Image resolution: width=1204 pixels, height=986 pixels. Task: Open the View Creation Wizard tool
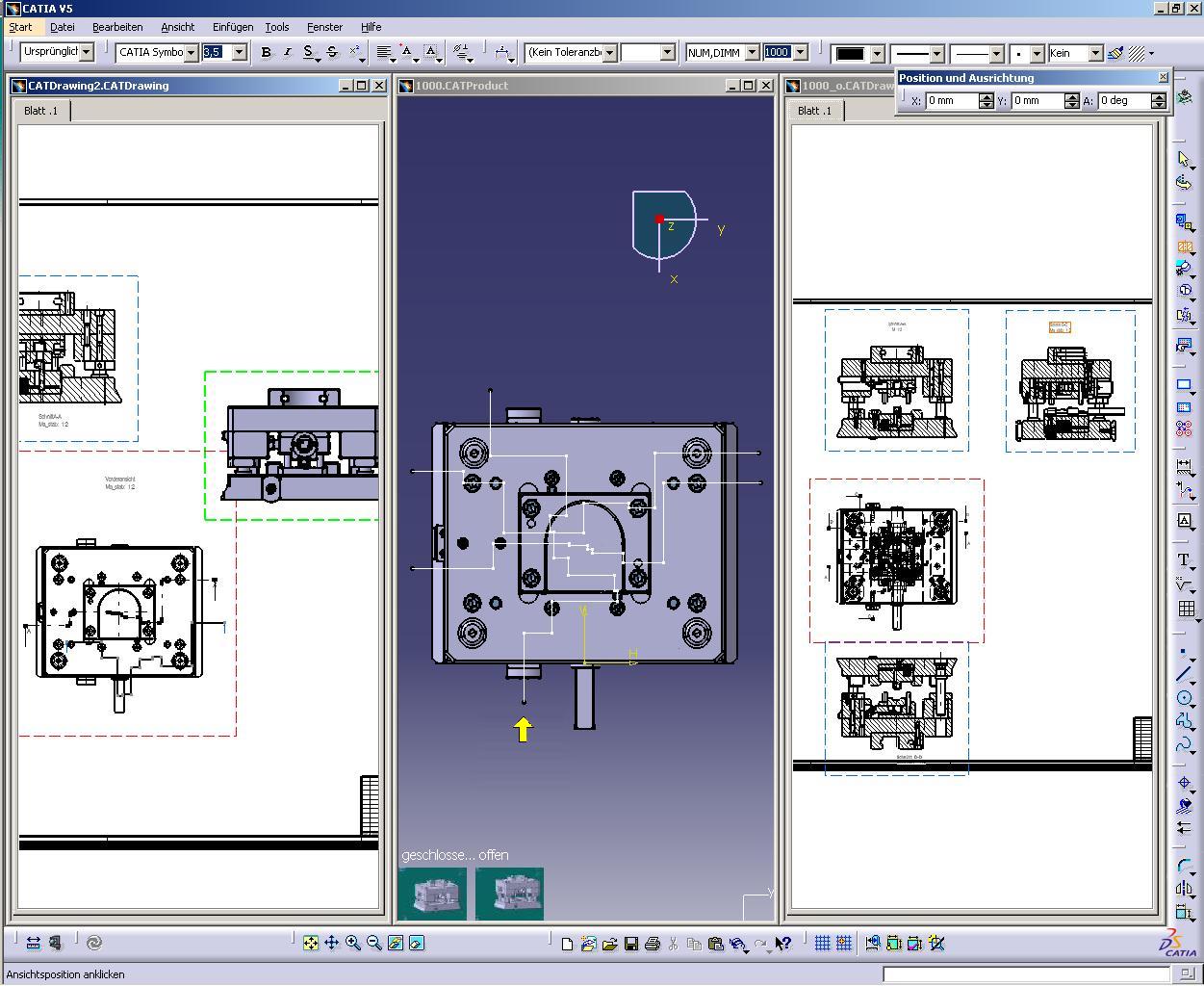point(1185,344)
